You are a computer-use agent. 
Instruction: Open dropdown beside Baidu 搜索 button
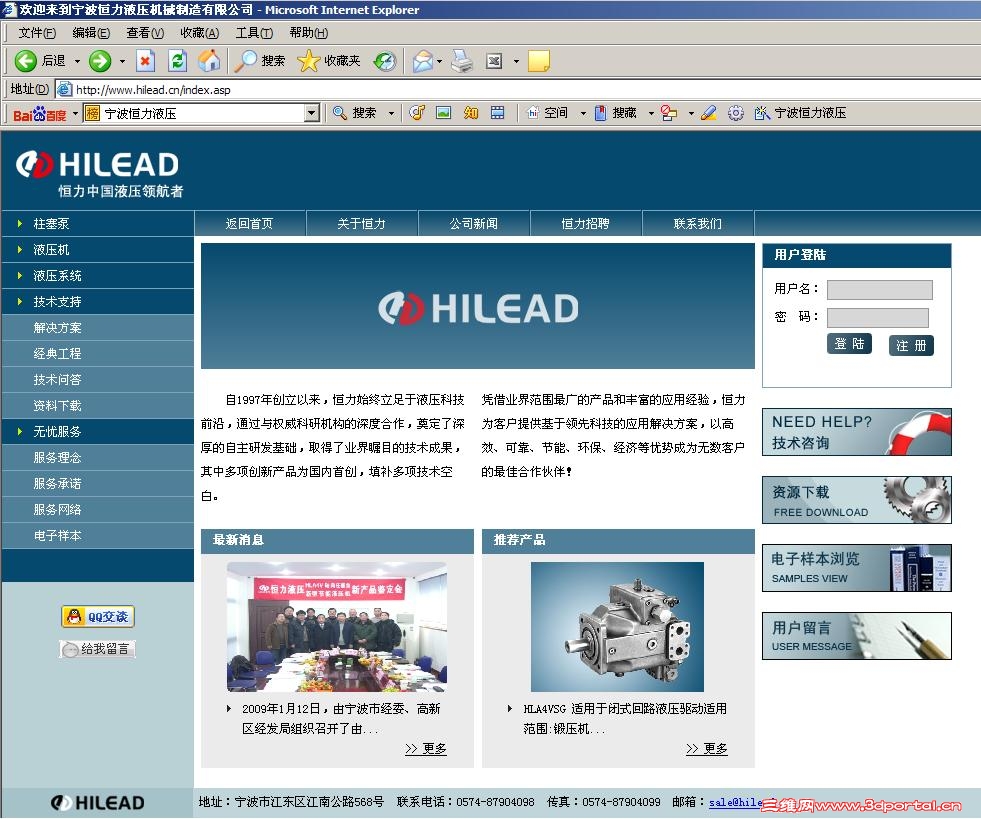click(391, 113)
